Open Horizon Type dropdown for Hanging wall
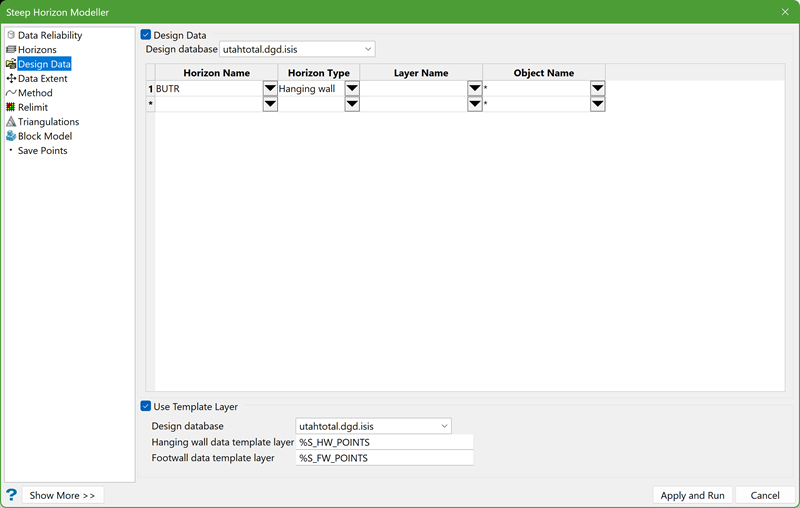This screenshot has height=508, width=800. pos(351,89)
